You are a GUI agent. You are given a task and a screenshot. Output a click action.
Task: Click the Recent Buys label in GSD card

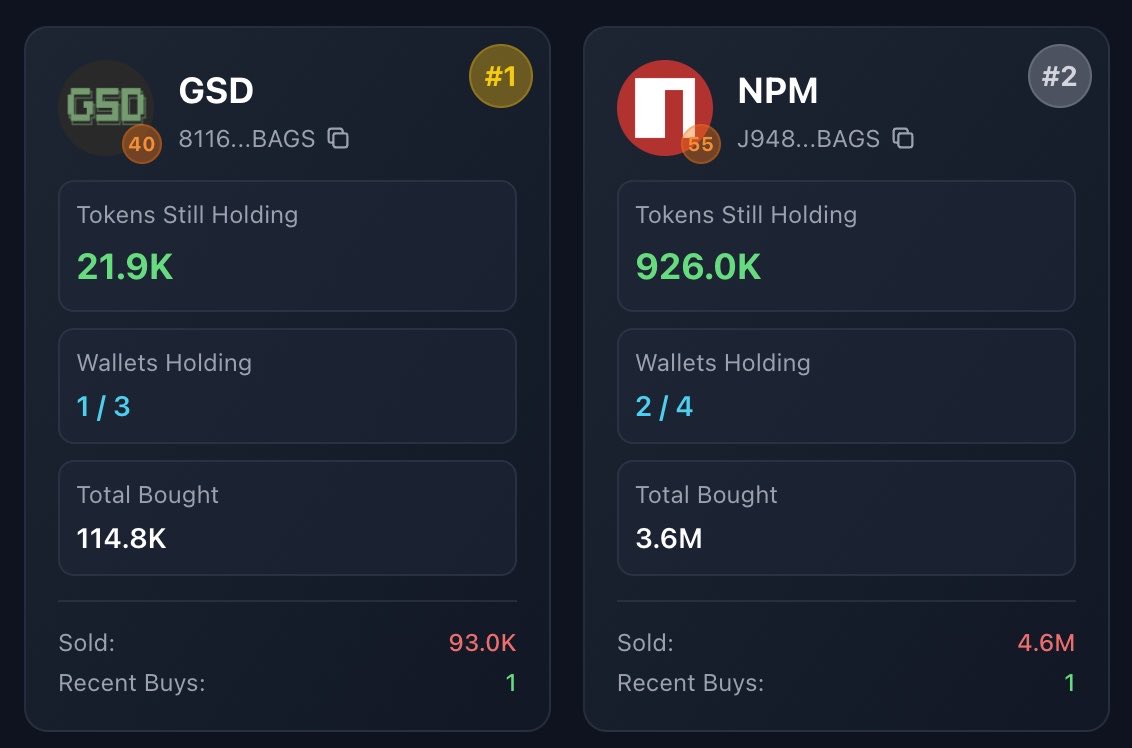click(x=132, y=683)
